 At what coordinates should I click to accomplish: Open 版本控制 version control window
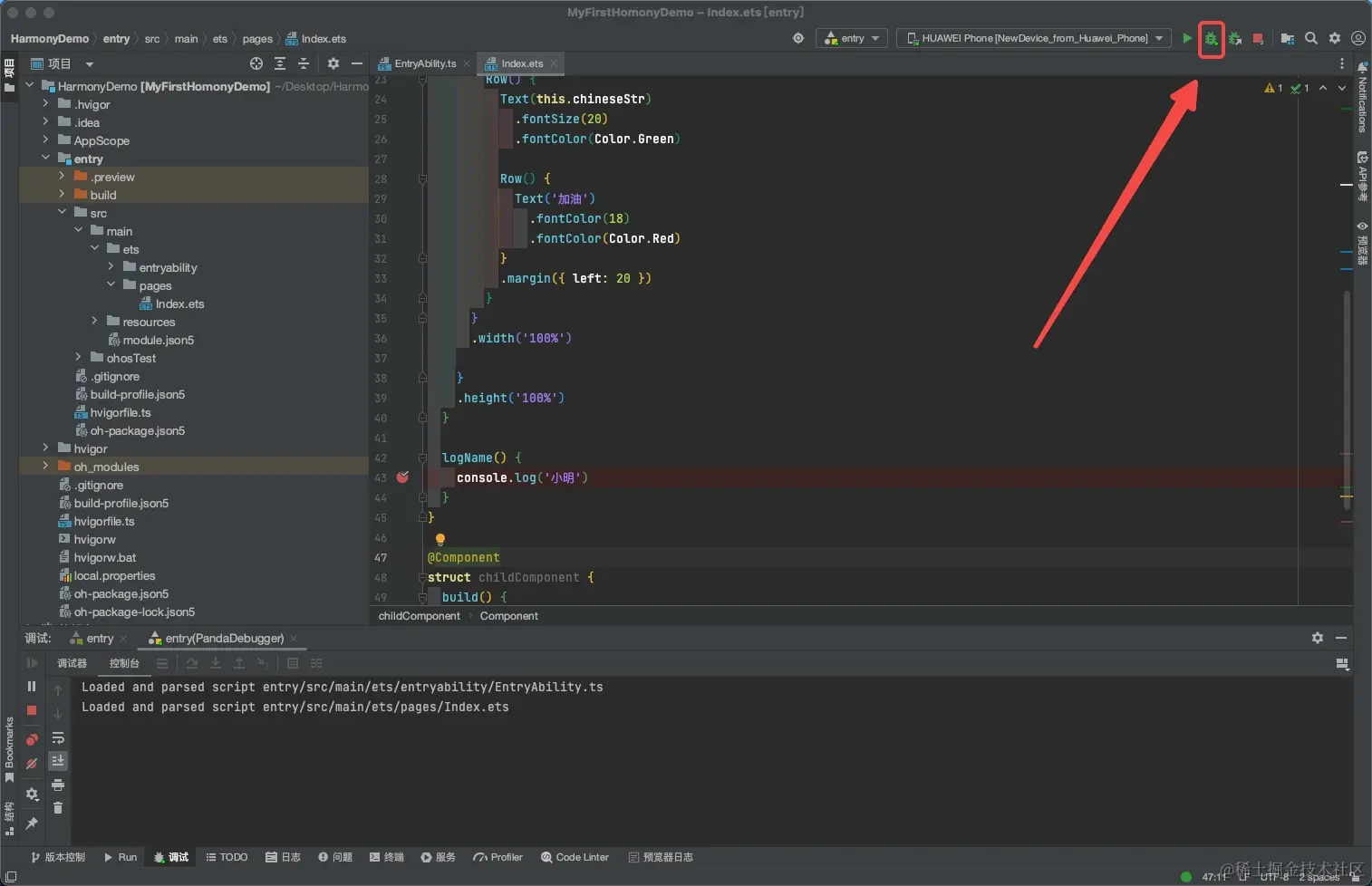[58, 857]
